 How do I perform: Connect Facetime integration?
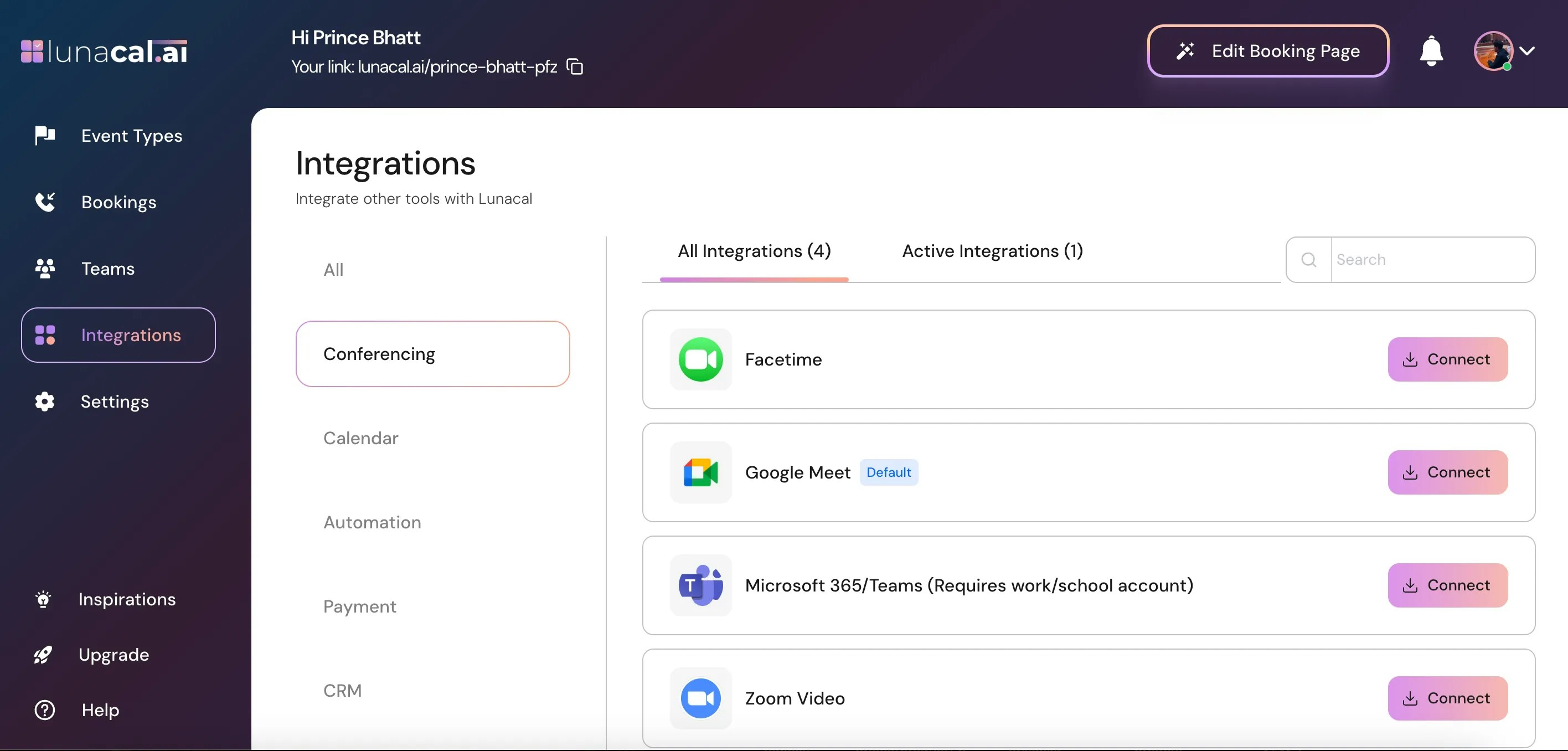click(1447, 359)
